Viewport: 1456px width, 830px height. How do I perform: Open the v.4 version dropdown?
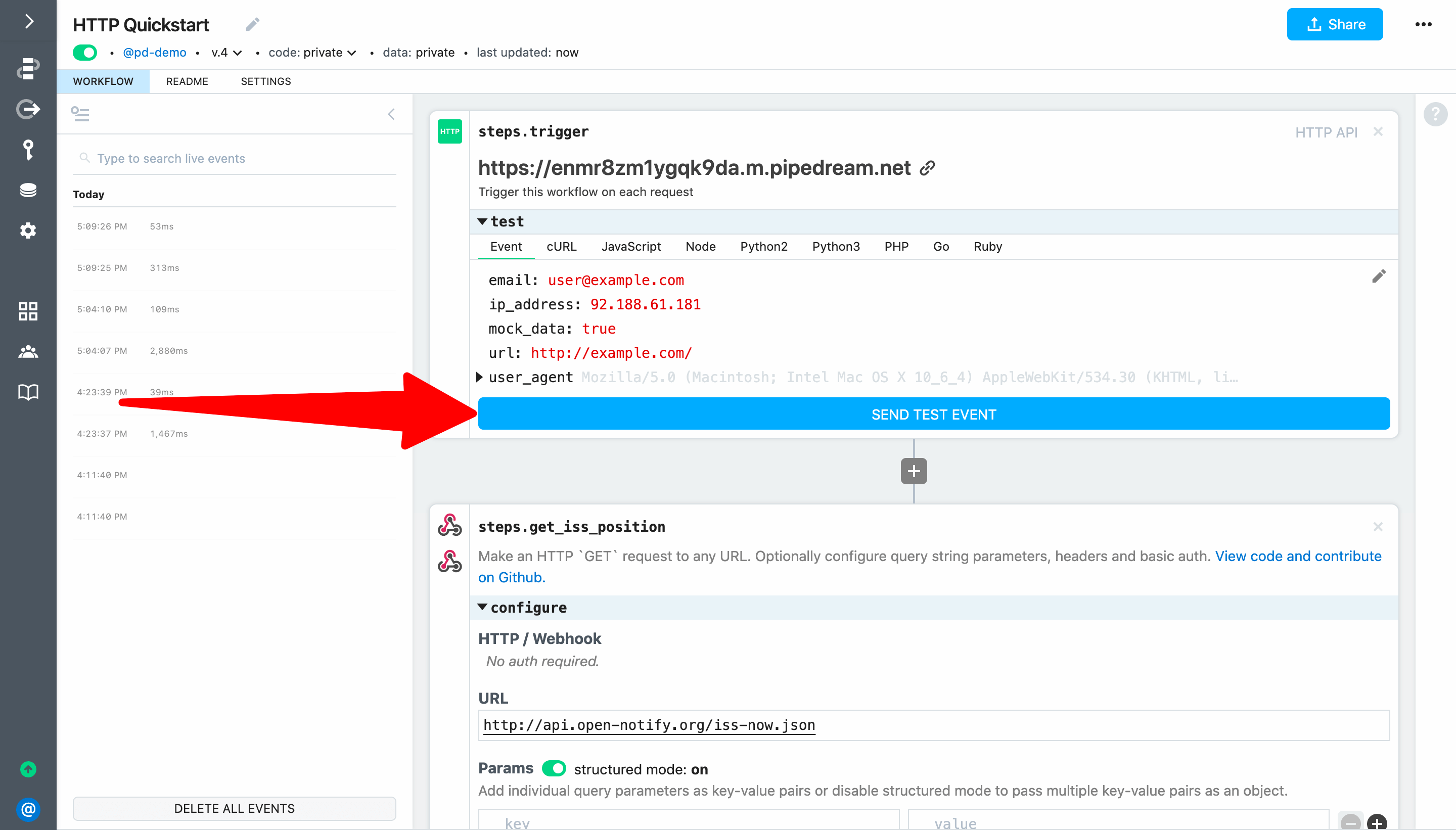pyautogui.click(x=226, y=53)
